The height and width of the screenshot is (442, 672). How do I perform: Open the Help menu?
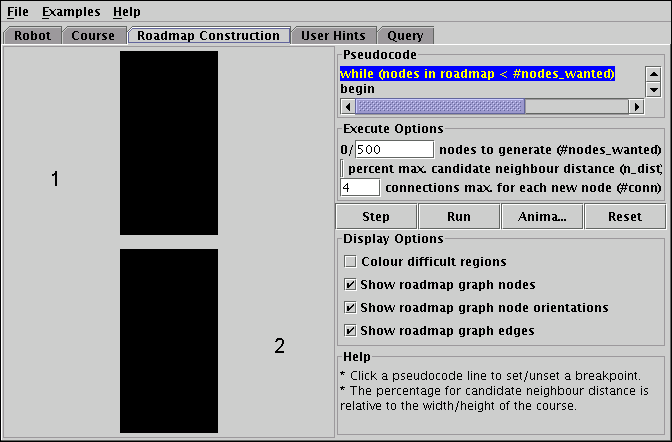[x=127, y=12]
